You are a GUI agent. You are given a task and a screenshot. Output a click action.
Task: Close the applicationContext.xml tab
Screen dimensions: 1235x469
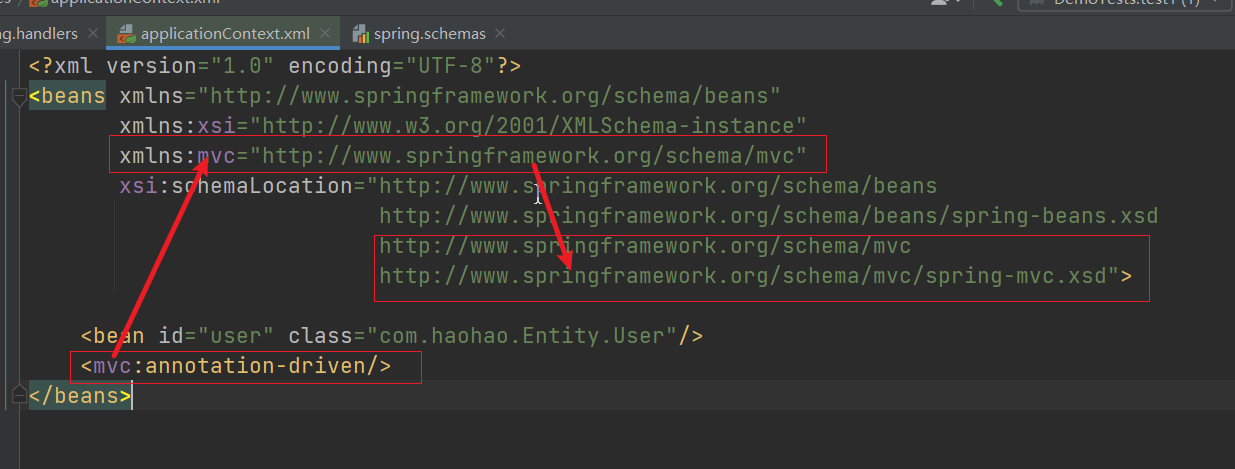coord(325,33)
